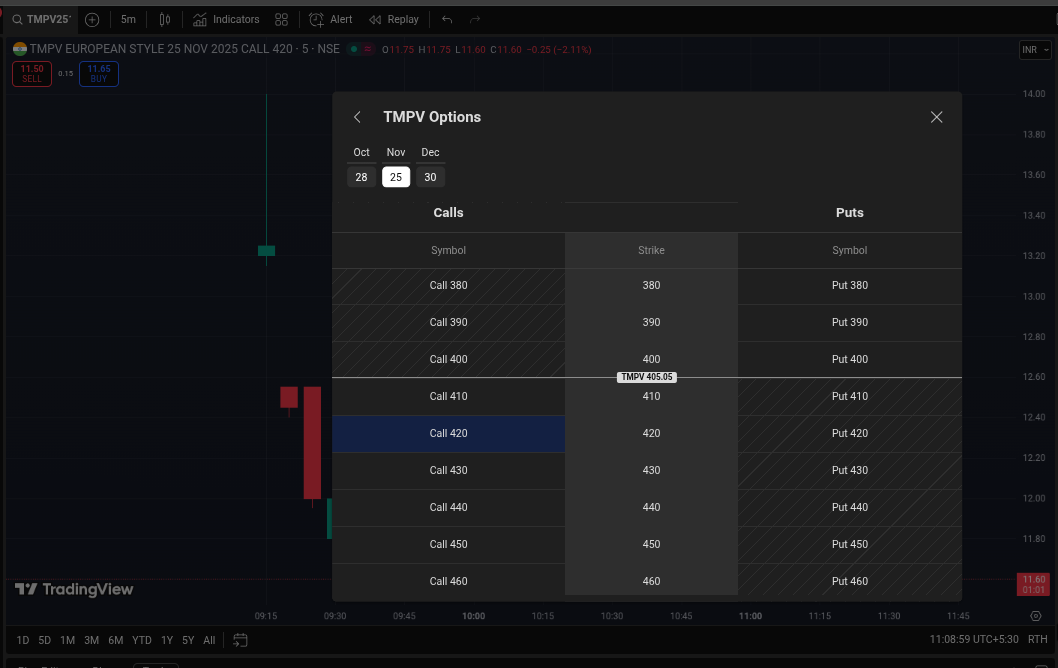Add symbol with the plus icon
This screenshot has width=1058, height=668.
click(x=92, y=19)
